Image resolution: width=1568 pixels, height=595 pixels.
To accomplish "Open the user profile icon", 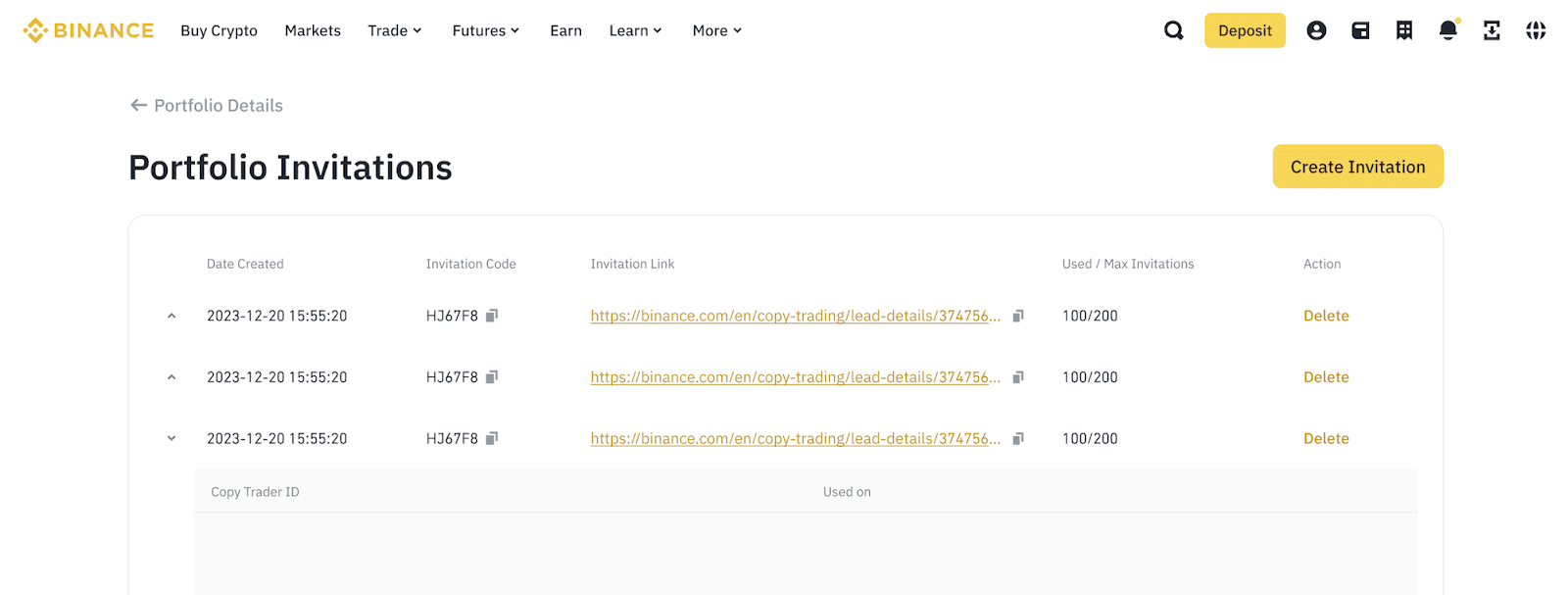I will 1316,30.
